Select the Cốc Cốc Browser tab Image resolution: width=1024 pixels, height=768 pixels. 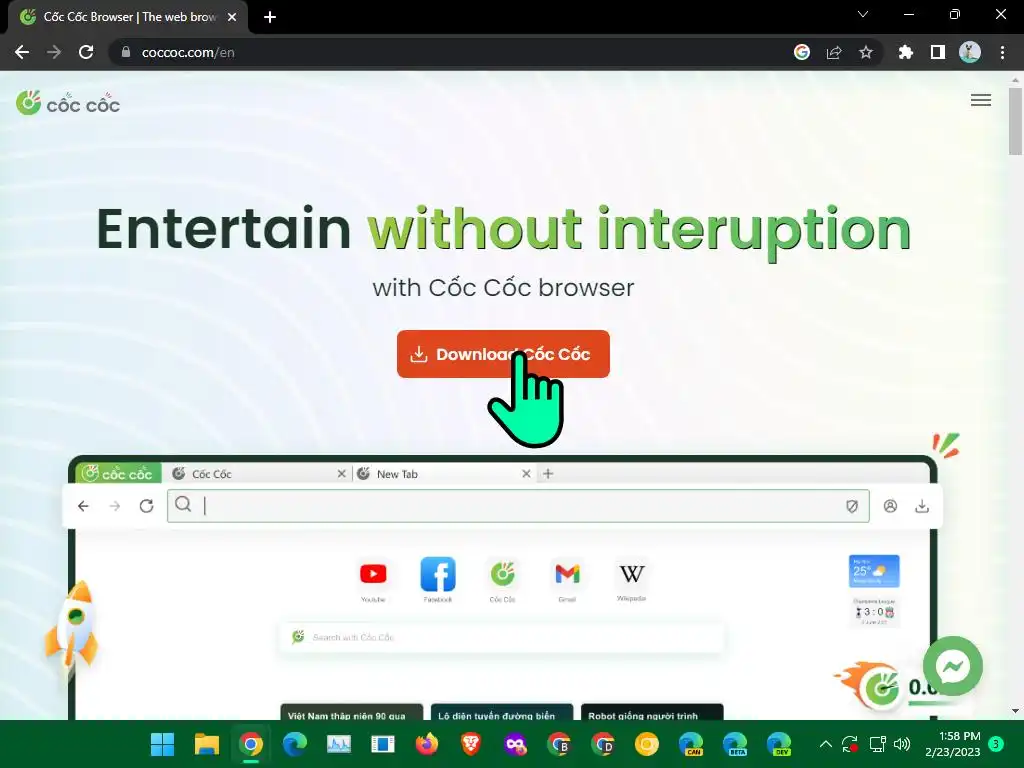129,17
